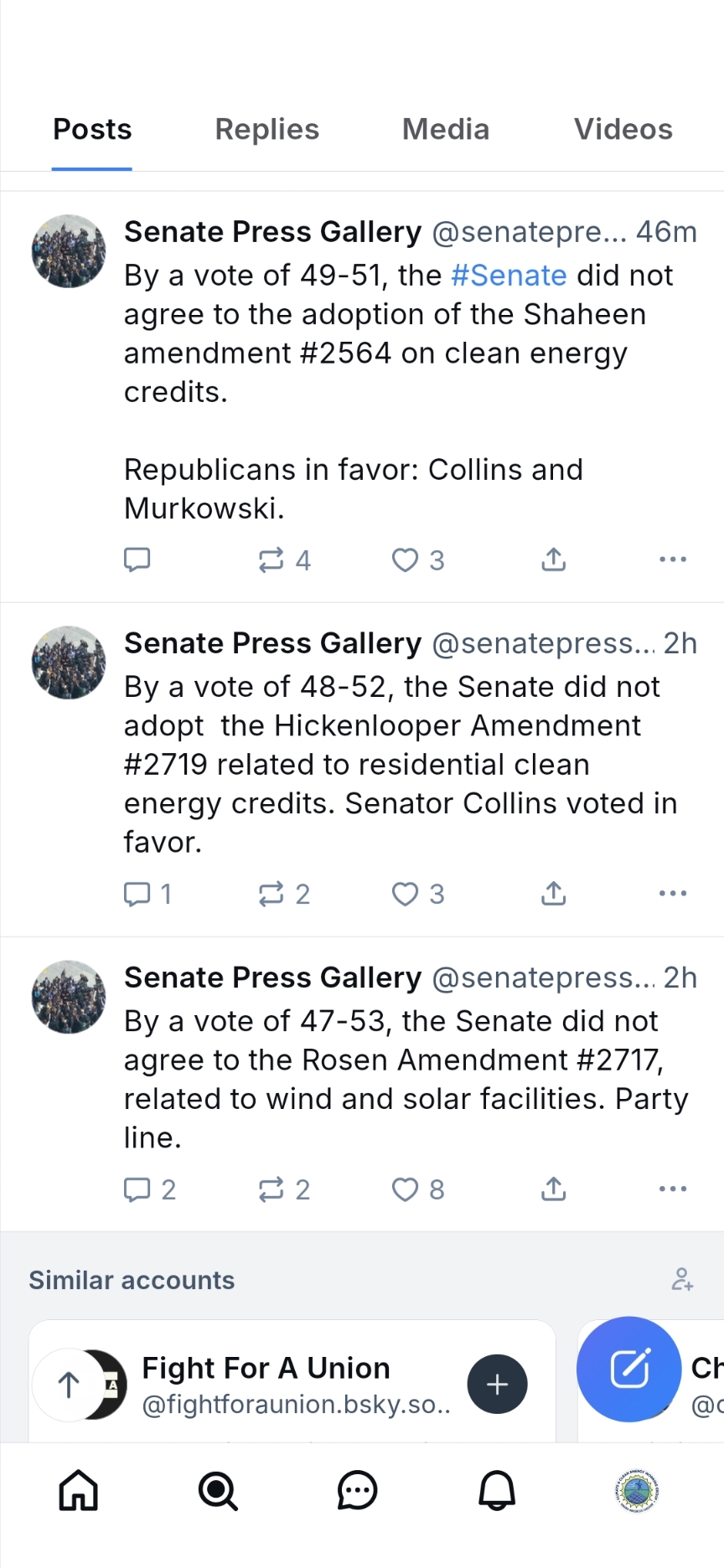Reply to the Hickenlooper Amendment post
Viewport: 724px width, 1568px height.
coord(137,894)
